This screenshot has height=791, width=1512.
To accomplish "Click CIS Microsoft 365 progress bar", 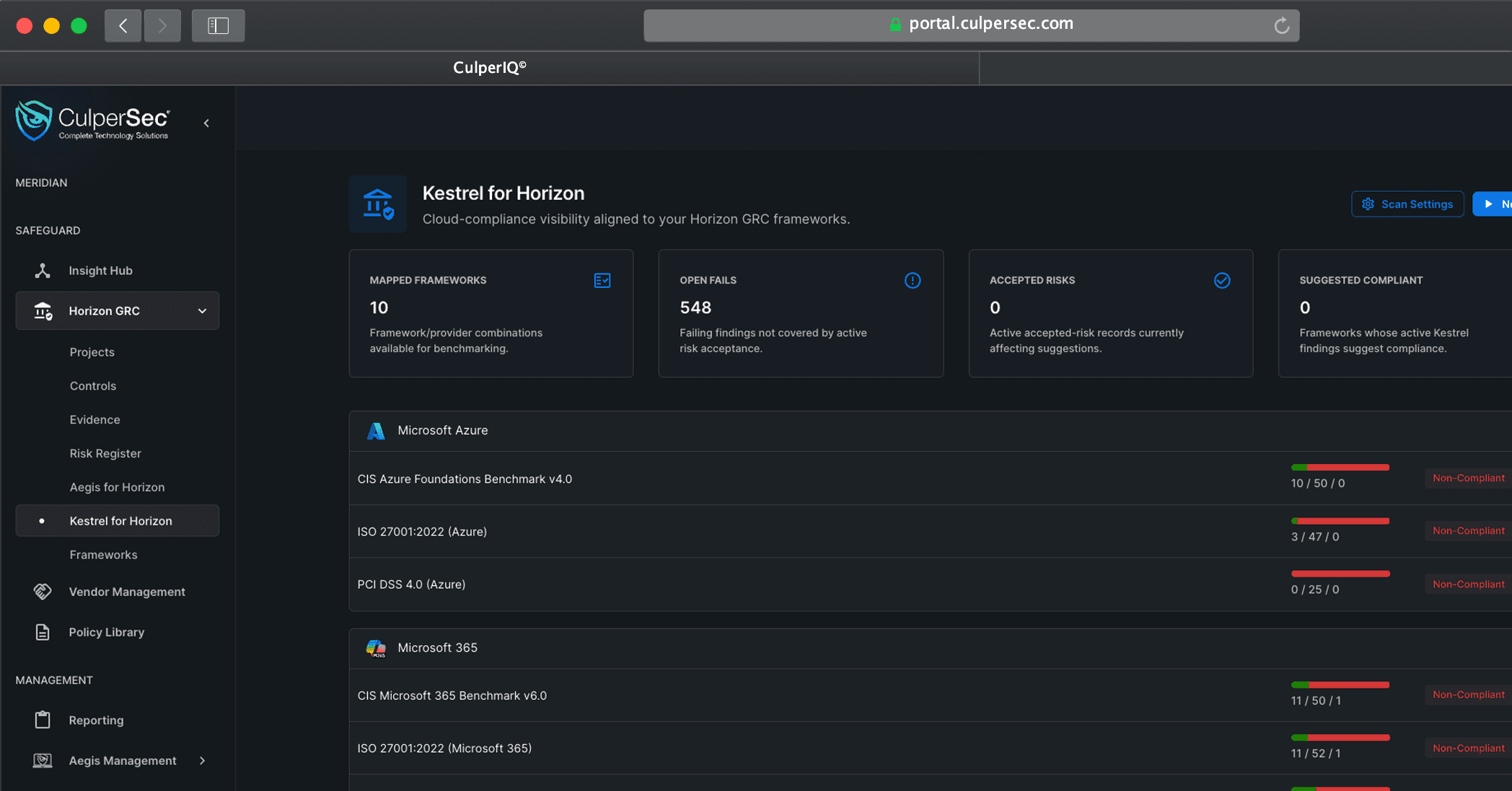I will pyautogui.click(x=1340, y=685).
